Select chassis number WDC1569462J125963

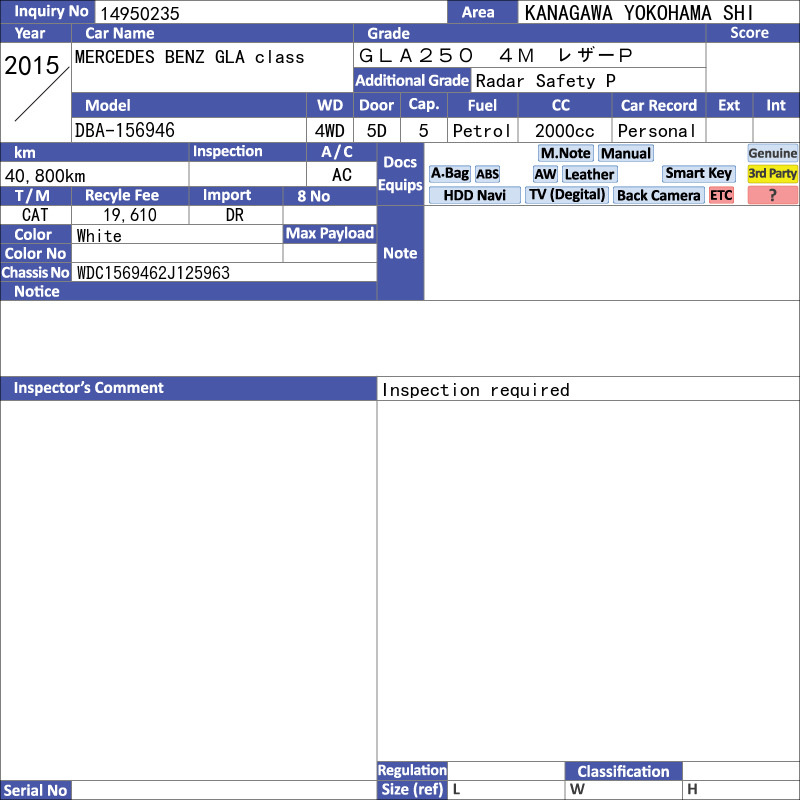[x=153, y=273]
